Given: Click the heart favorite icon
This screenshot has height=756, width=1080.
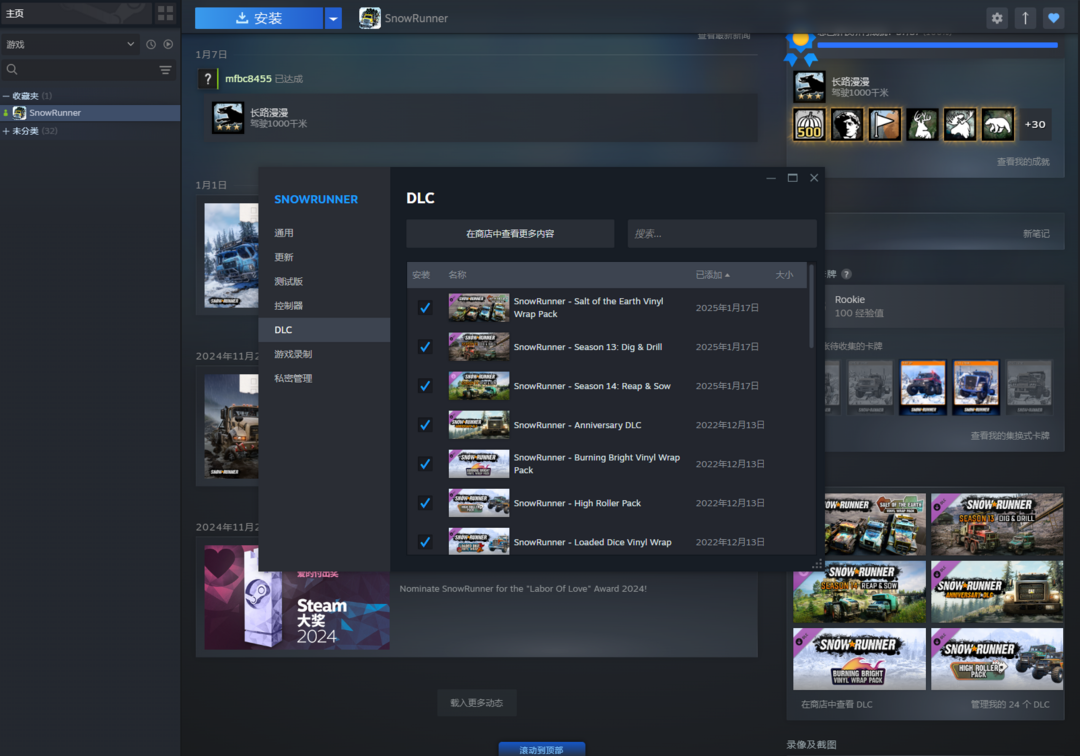Looking at the screenshot, I should [x=1053, y=18].
